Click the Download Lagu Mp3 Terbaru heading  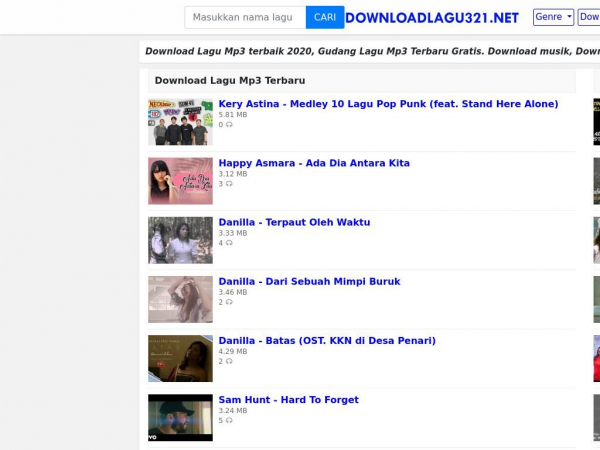coord(230,81)
